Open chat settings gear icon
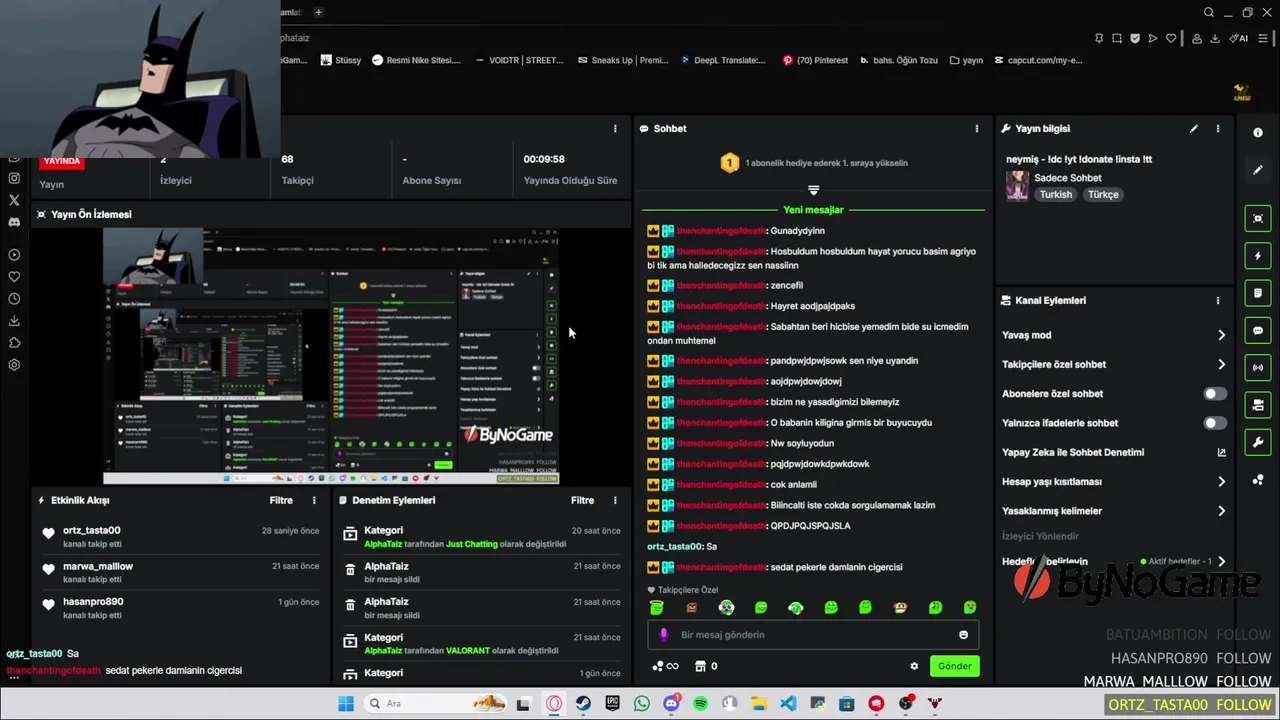Viewport: 1280px width, 720px height. point(914,666)
